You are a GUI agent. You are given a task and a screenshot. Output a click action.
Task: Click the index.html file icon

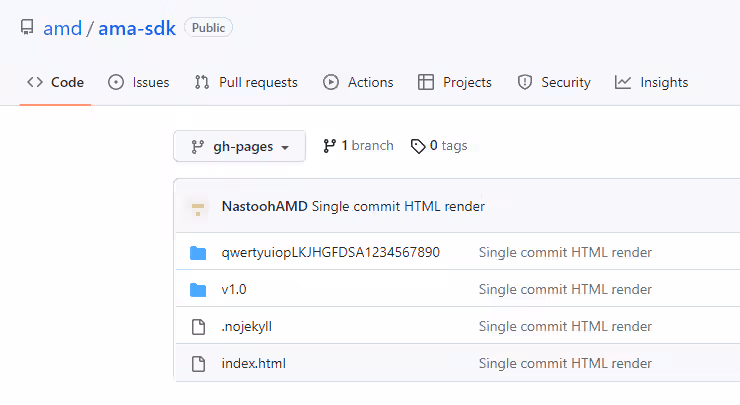[198, 364]
